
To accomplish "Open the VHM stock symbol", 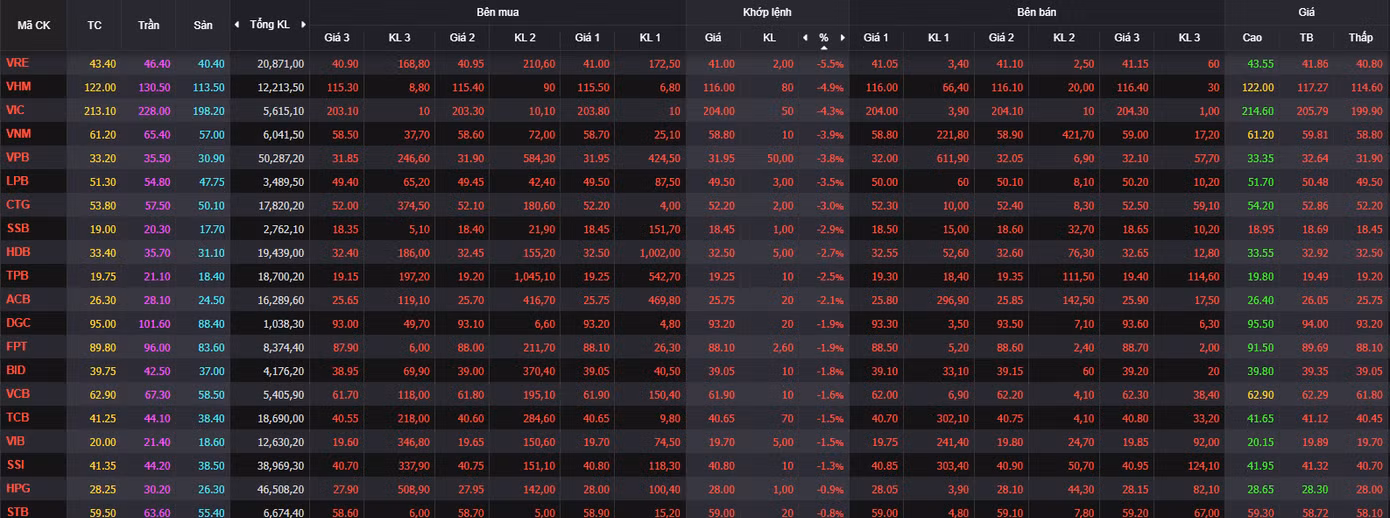I will (x=18, y=87).
